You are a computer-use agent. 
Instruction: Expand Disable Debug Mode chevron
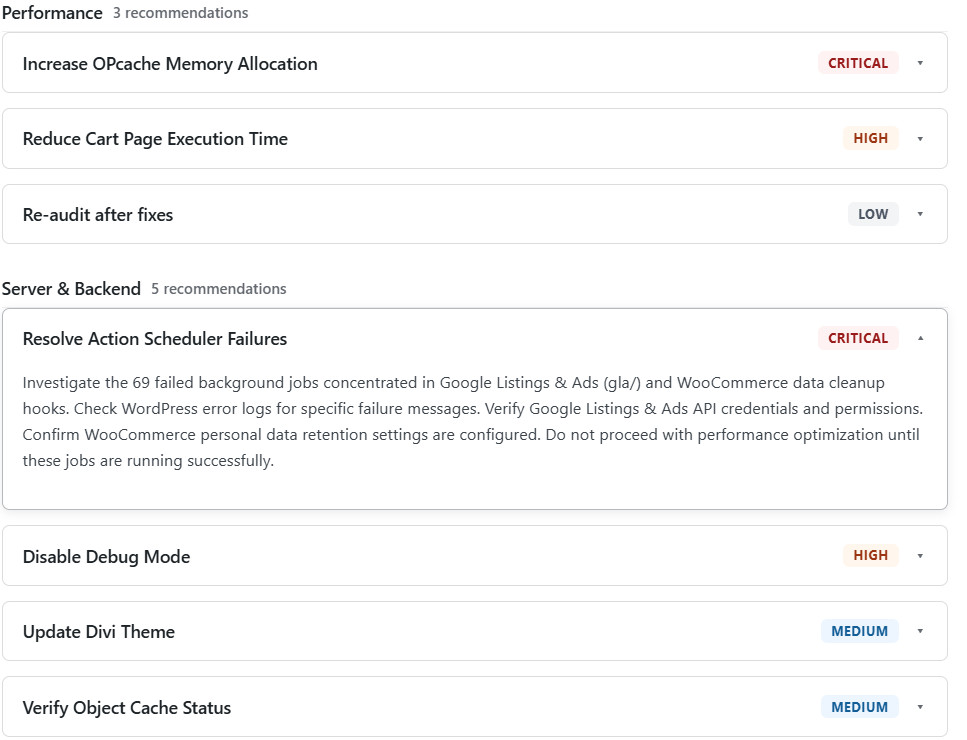[x=920, y=556]
